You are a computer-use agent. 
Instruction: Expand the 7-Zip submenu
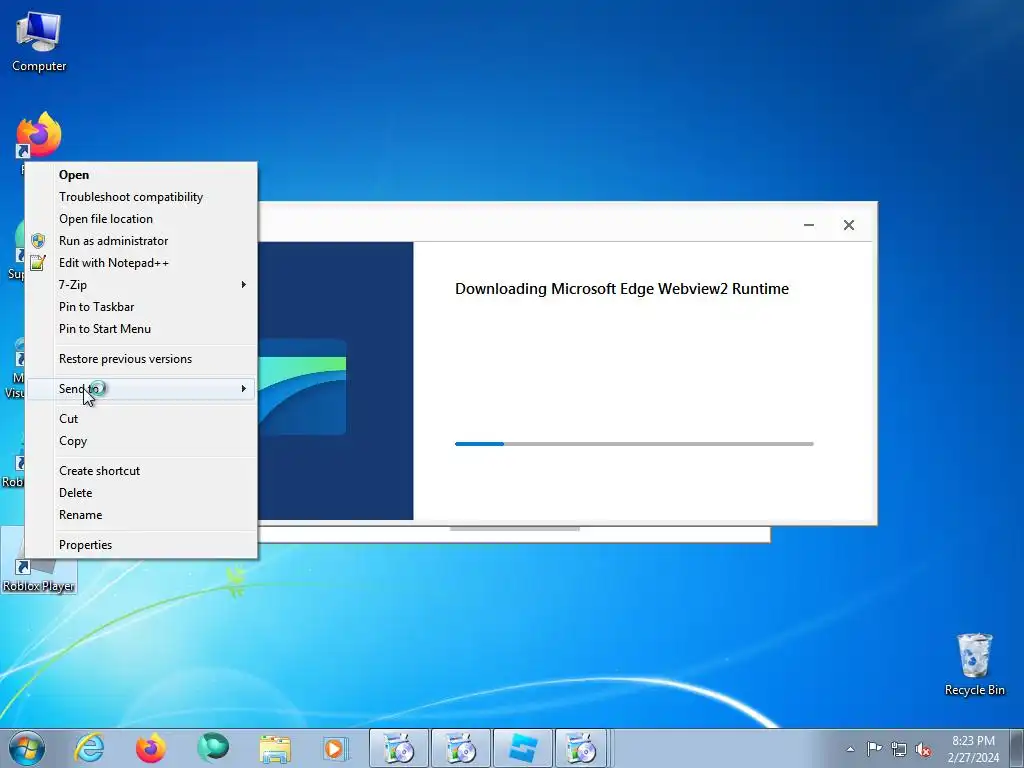[141, 285]
